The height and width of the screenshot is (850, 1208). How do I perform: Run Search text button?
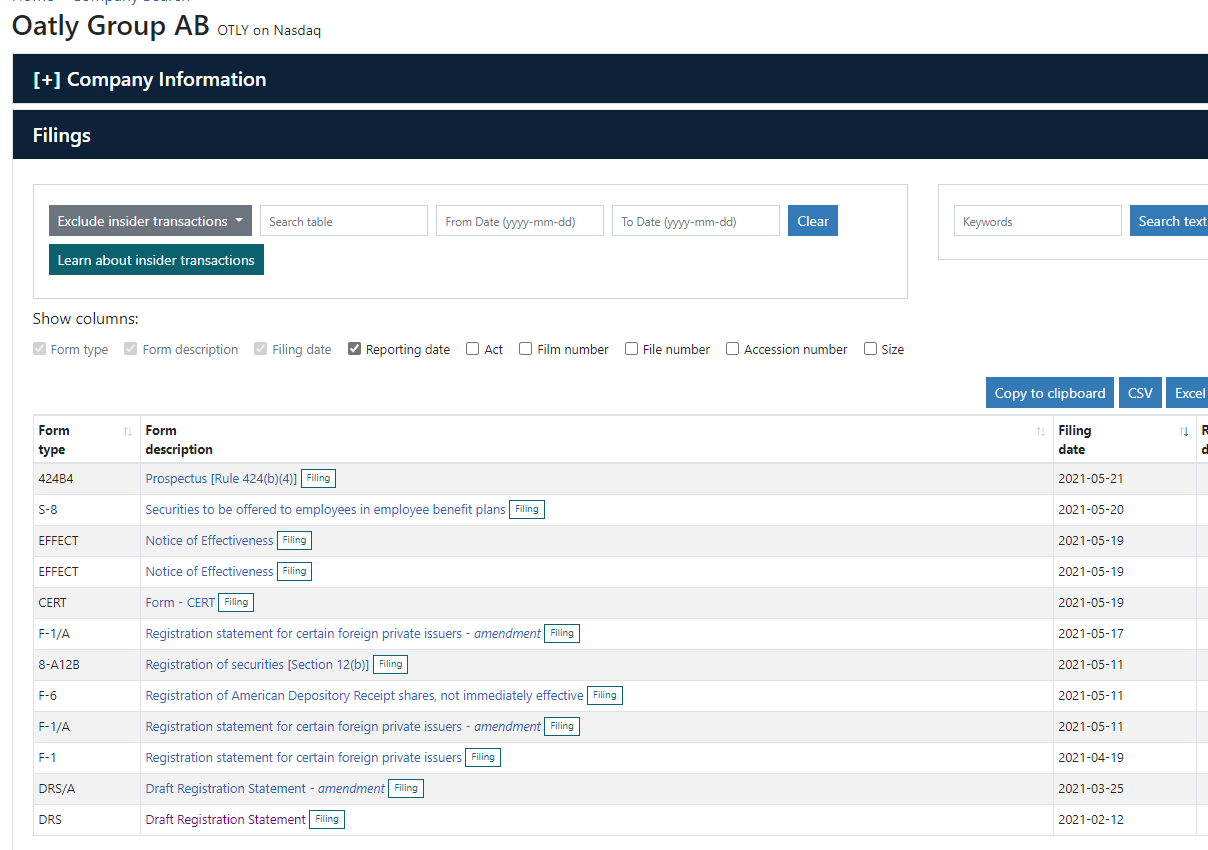point(1169,221)
